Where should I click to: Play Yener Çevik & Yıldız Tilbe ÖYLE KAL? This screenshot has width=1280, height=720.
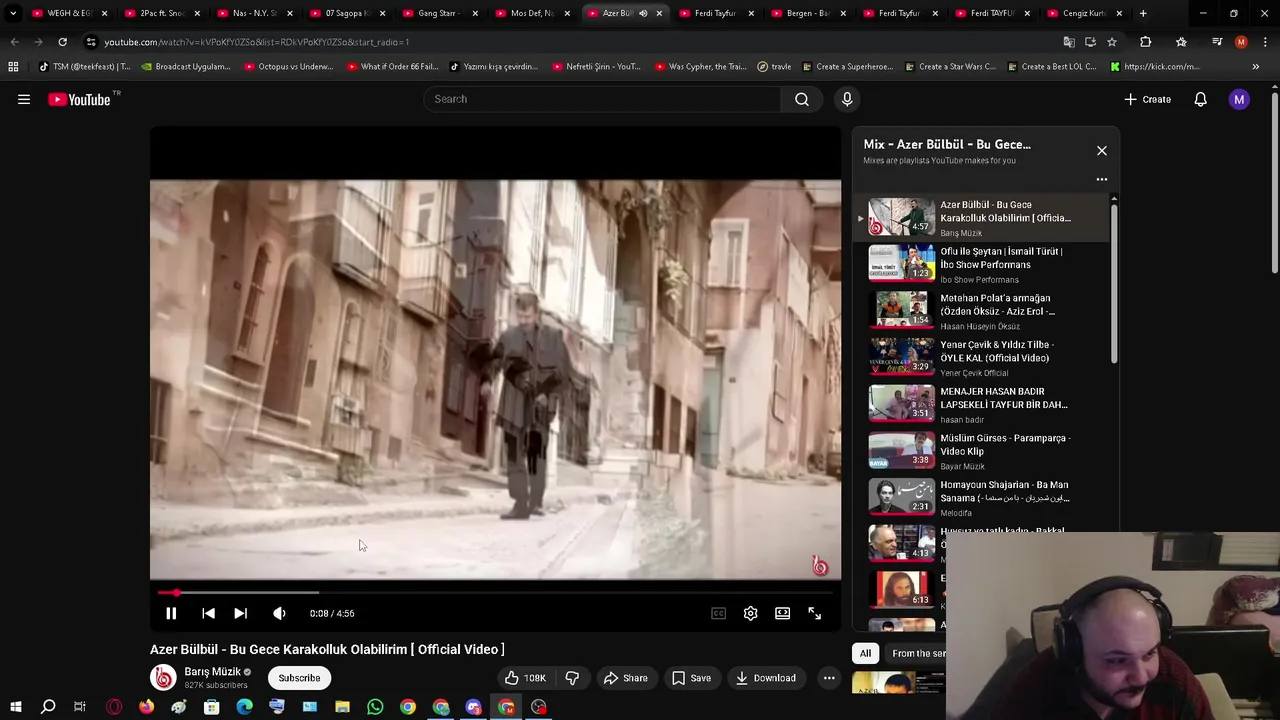(982, 358)
